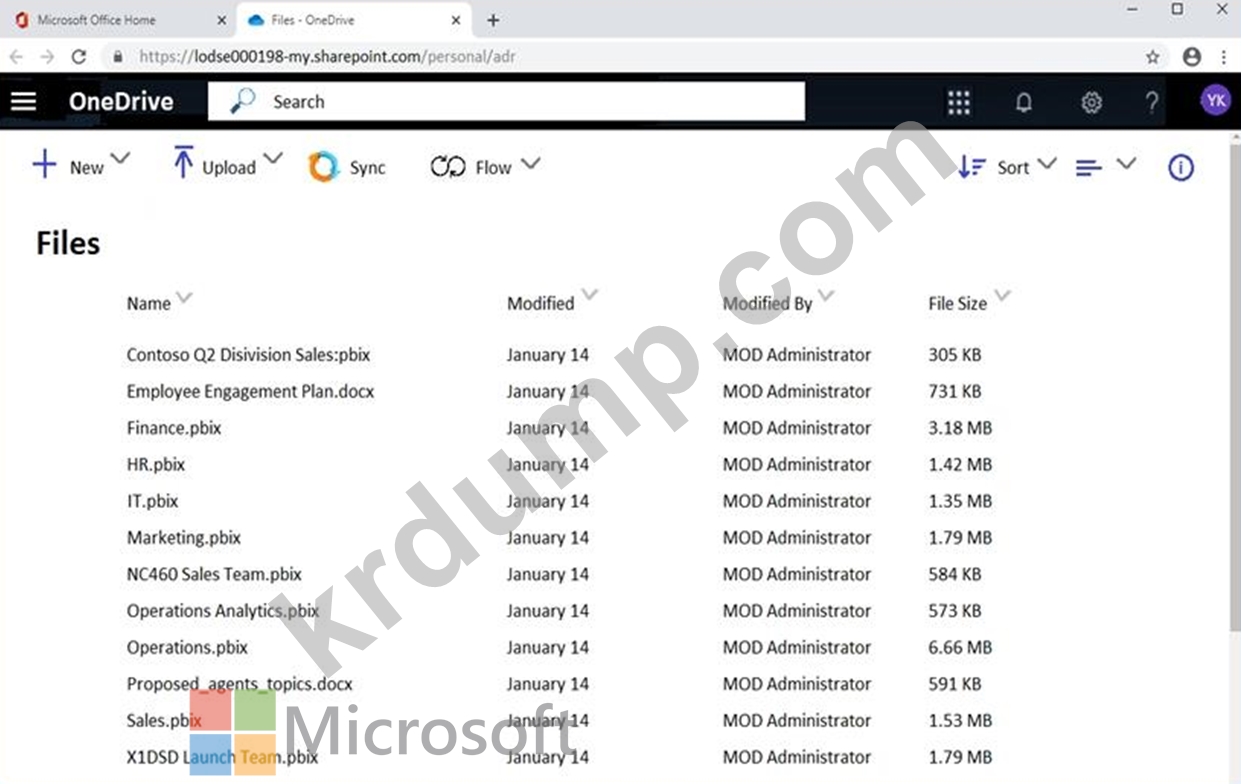Click the File Size column header
The image size is (1241, 784).
(957, 303)
